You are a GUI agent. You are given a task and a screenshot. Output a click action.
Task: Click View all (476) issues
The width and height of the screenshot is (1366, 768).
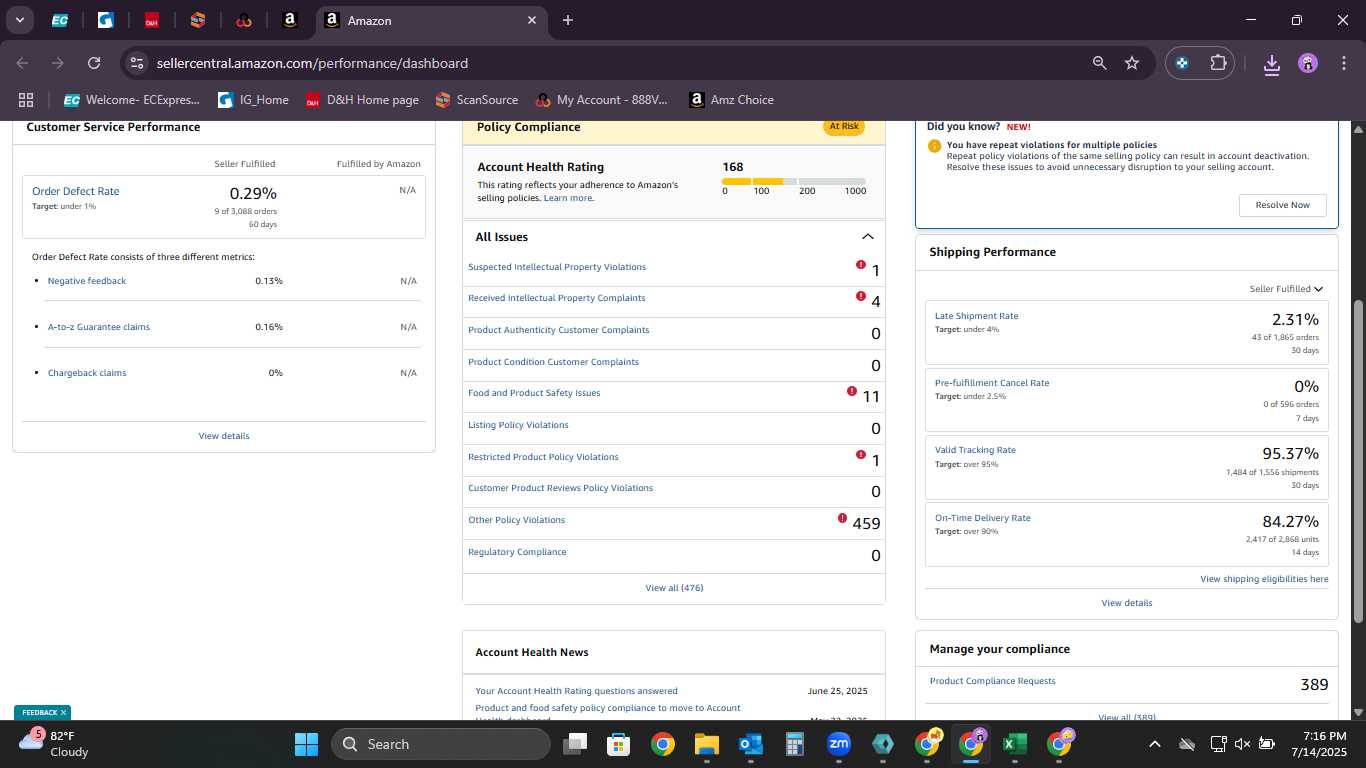[x=674, y=588]
